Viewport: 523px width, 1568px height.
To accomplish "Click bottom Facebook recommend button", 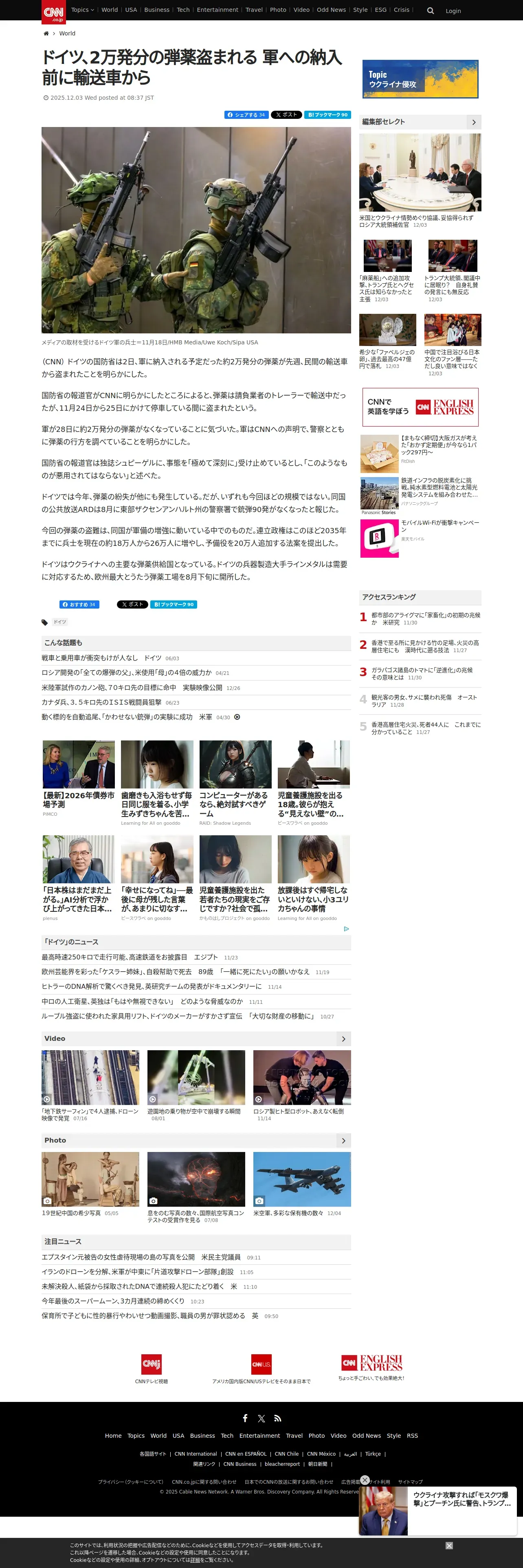I will 79,604.
